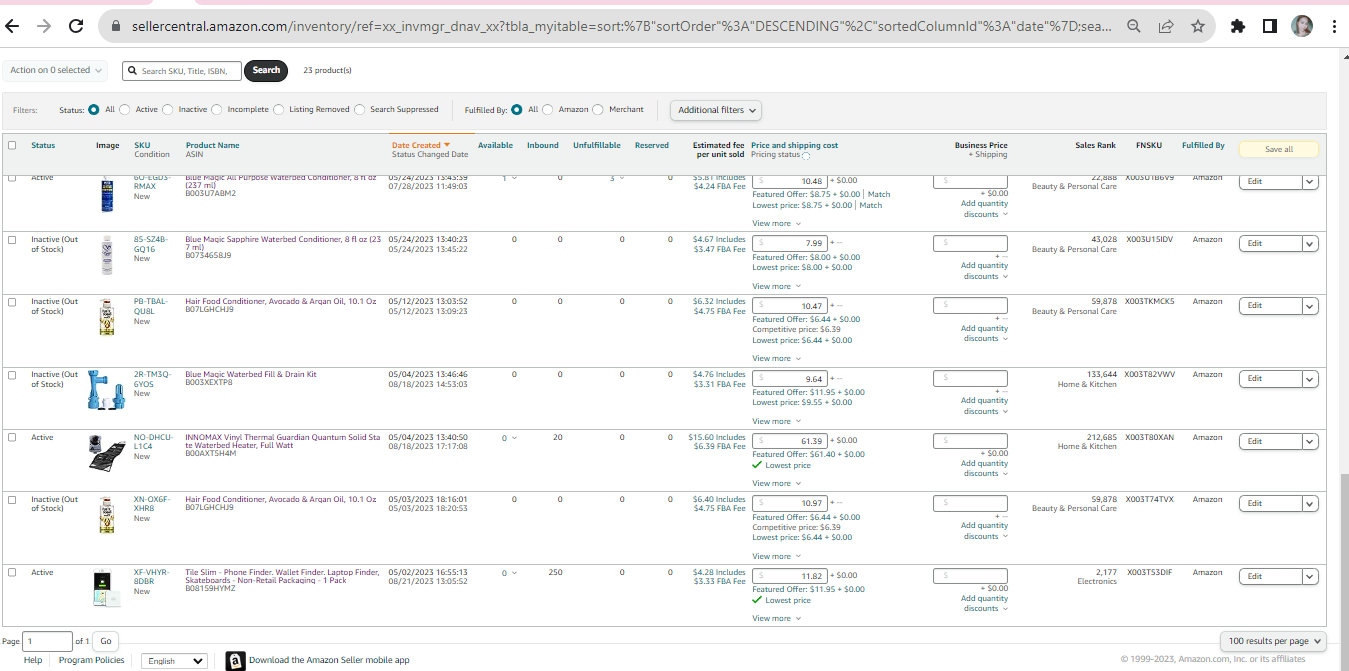Image resolution: width=1349 pixels, height=671 pixels.
Task: Open the Blue Magic Waterbed Fill & Drain Kit image
Action: coord(107,391)
